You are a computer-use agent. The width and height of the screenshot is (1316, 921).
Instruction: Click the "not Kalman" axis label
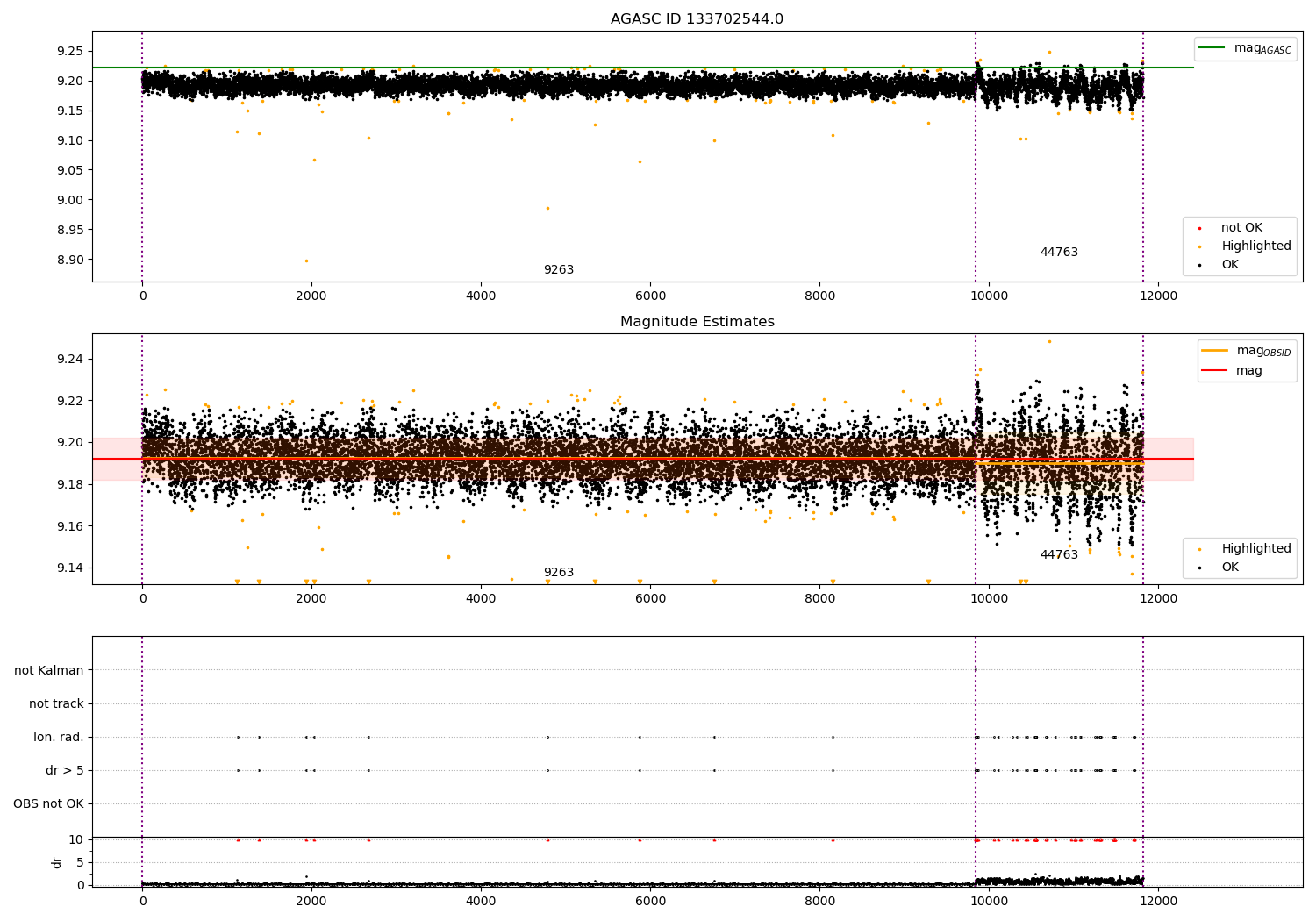click(x=49, y=670)
